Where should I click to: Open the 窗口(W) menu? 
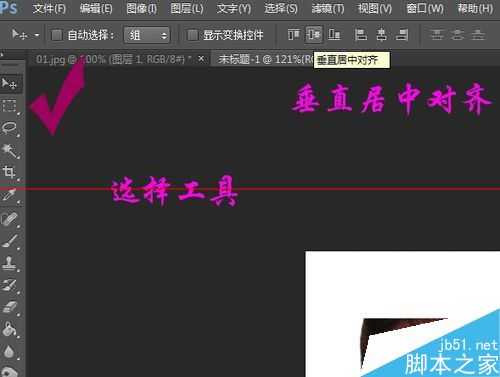425,8
